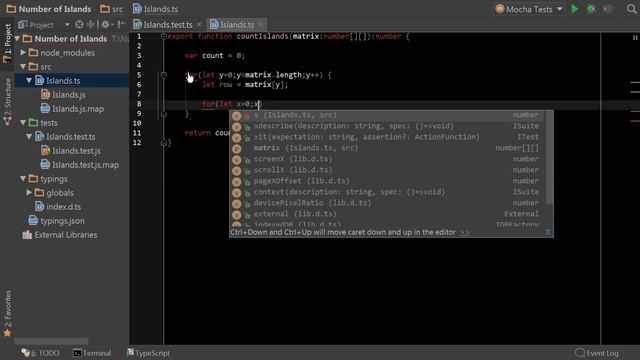This screenshot has height=360, width=640.
Task: Collapse the tests folder arrow
Action: click(x=23, y=122)
